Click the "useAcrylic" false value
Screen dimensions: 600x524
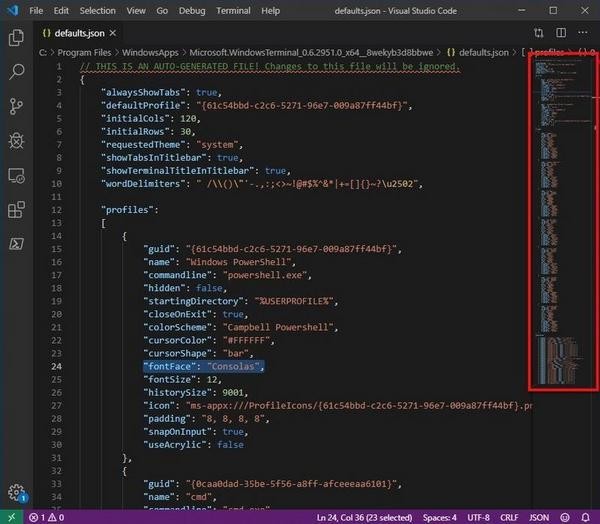point(230,445)
